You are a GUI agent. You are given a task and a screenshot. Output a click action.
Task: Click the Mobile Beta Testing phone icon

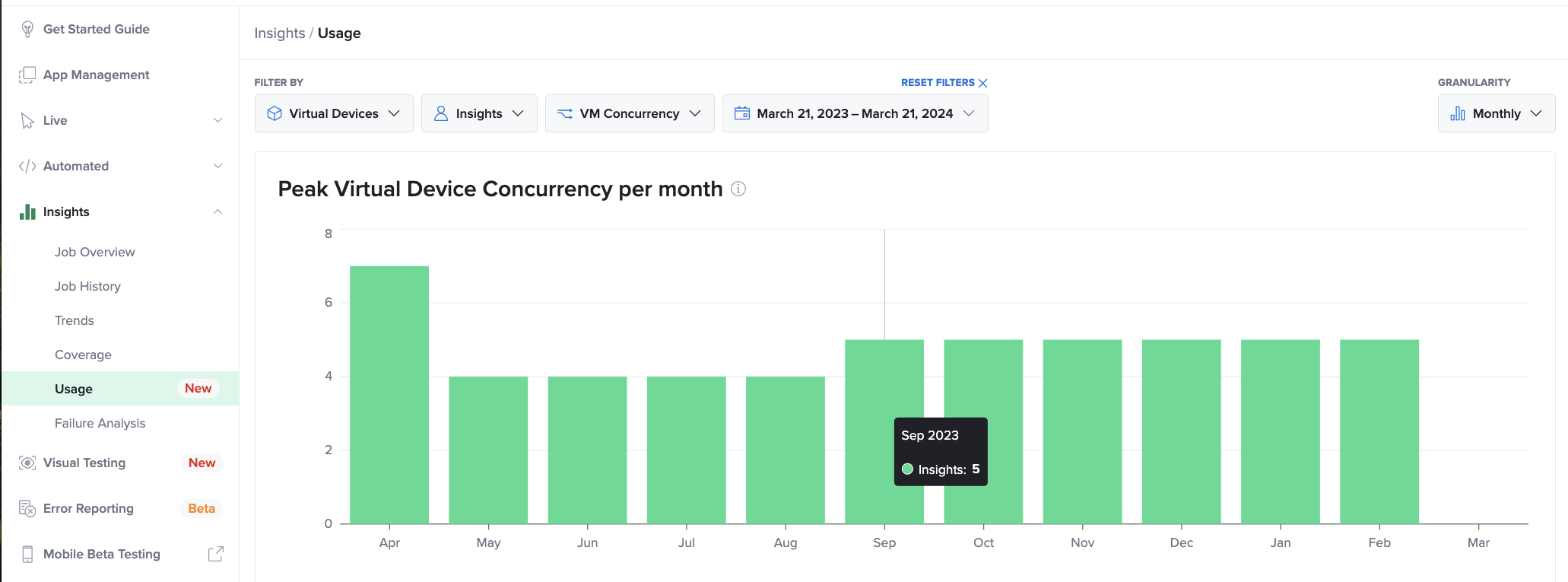click(x=27, y=554)
